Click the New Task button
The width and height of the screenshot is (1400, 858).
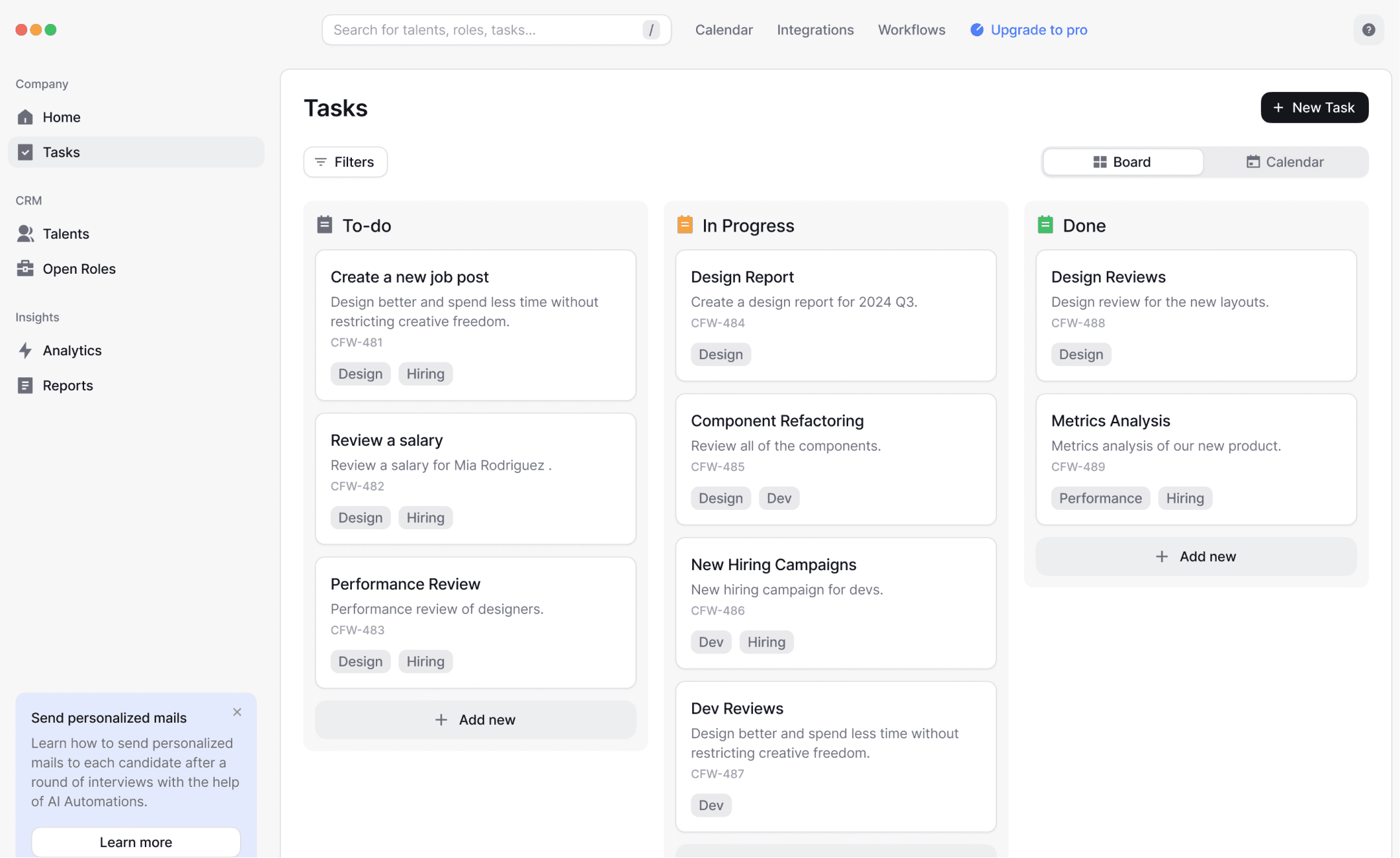pyautogui.click(x=1314, y=107)
